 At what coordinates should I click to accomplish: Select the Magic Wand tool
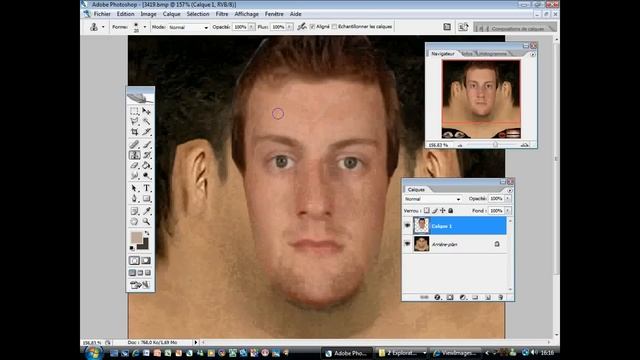[x=146, y=122]
